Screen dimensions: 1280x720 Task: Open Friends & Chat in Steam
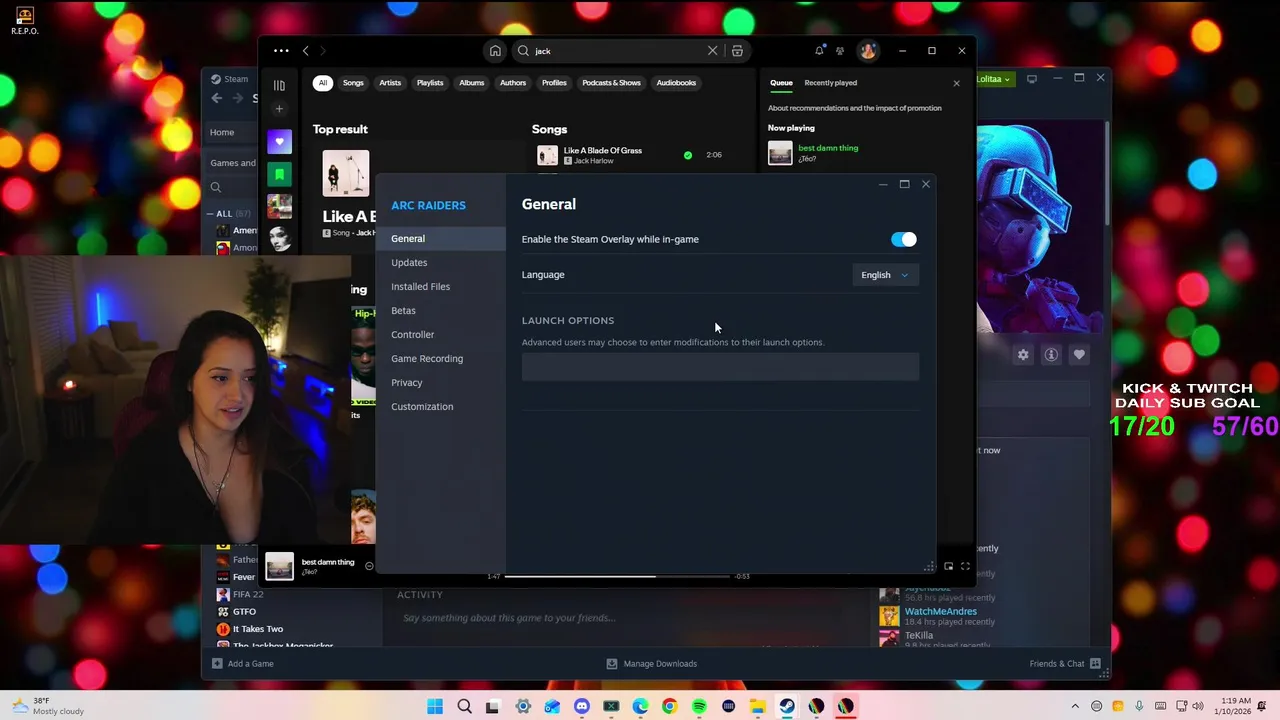[1065, 664]
